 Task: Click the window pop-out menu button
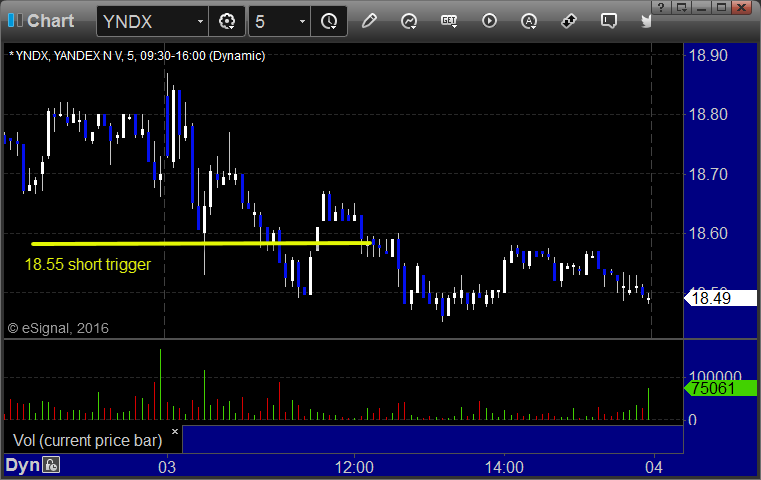click(x=681, y=7)
